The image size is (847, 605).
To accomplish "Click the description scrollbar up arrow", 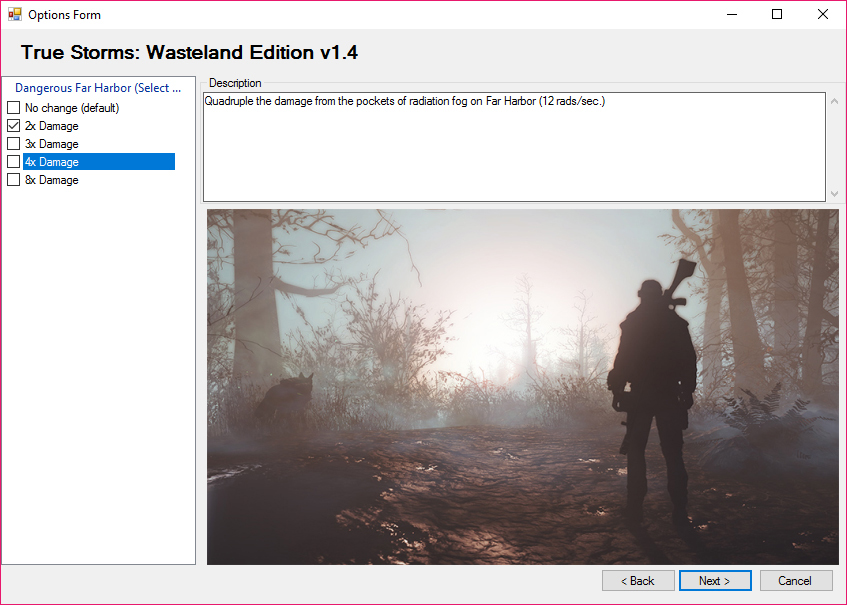I will click(834, 101).
